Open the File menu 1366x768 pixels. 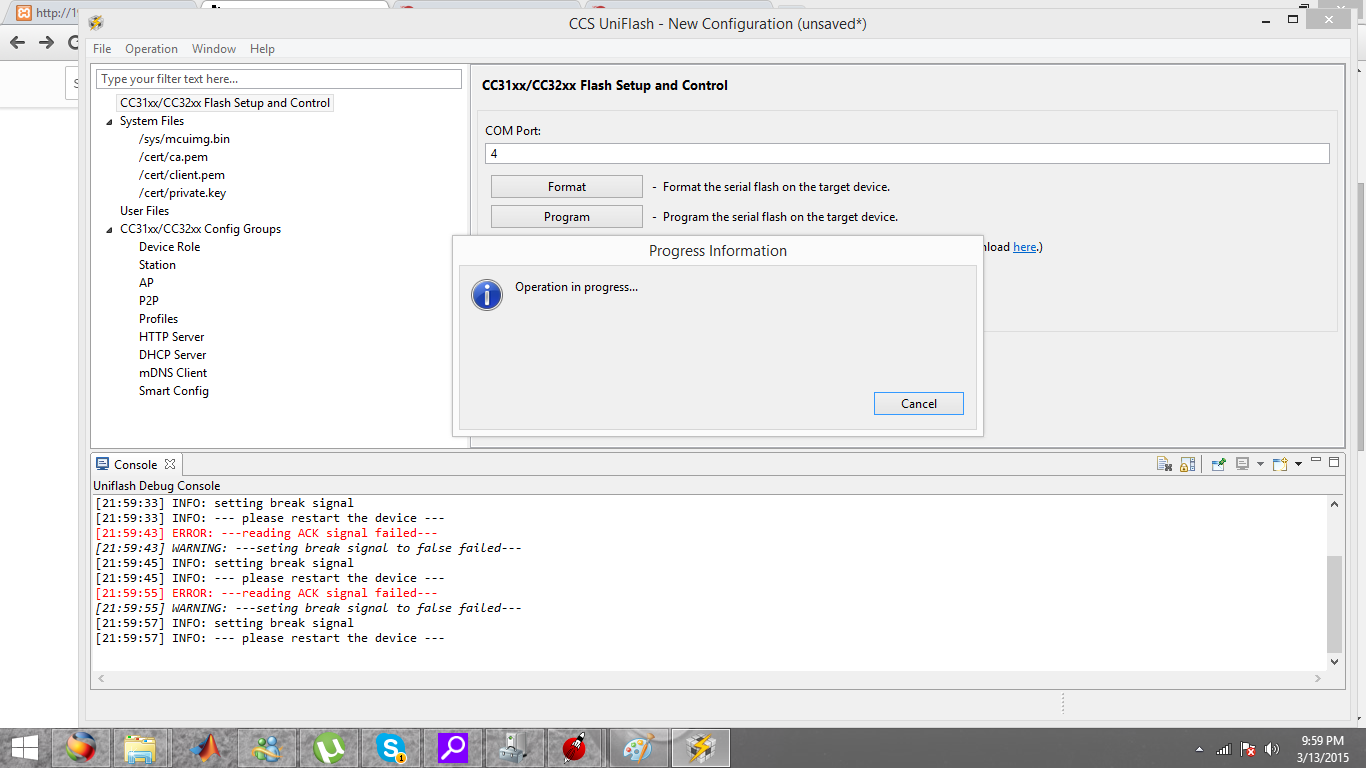(x=102, y=49)
